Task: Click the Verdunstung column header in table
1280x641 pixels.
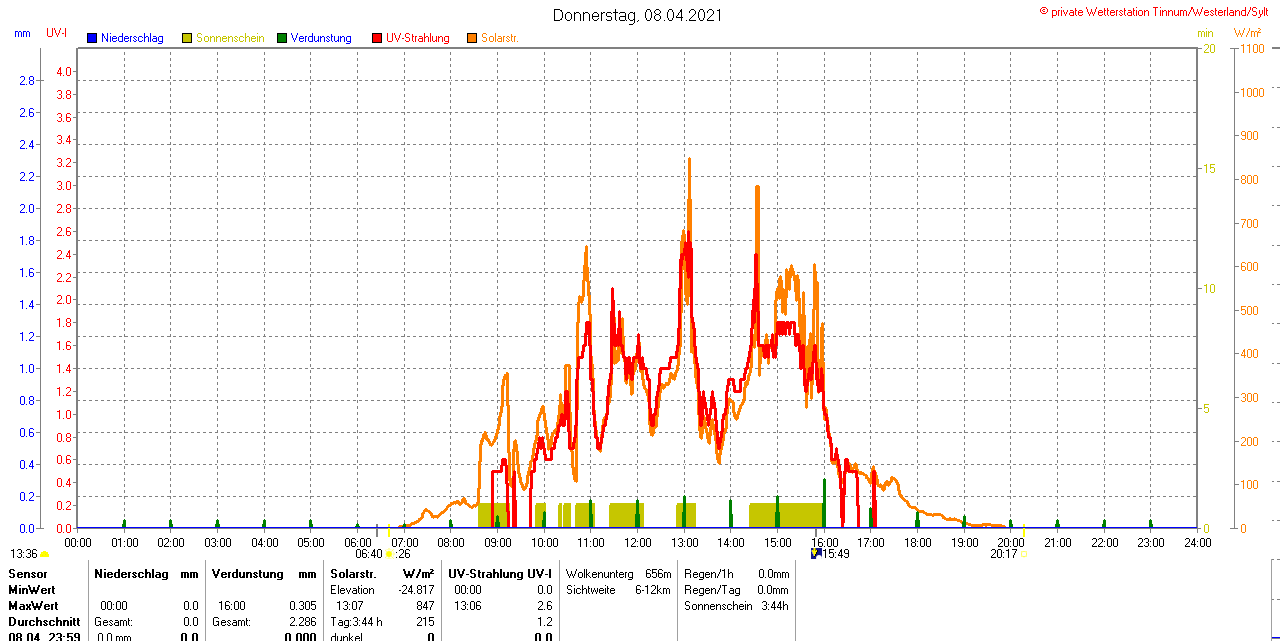Action: pyautogui.click(x=248, y=574)
